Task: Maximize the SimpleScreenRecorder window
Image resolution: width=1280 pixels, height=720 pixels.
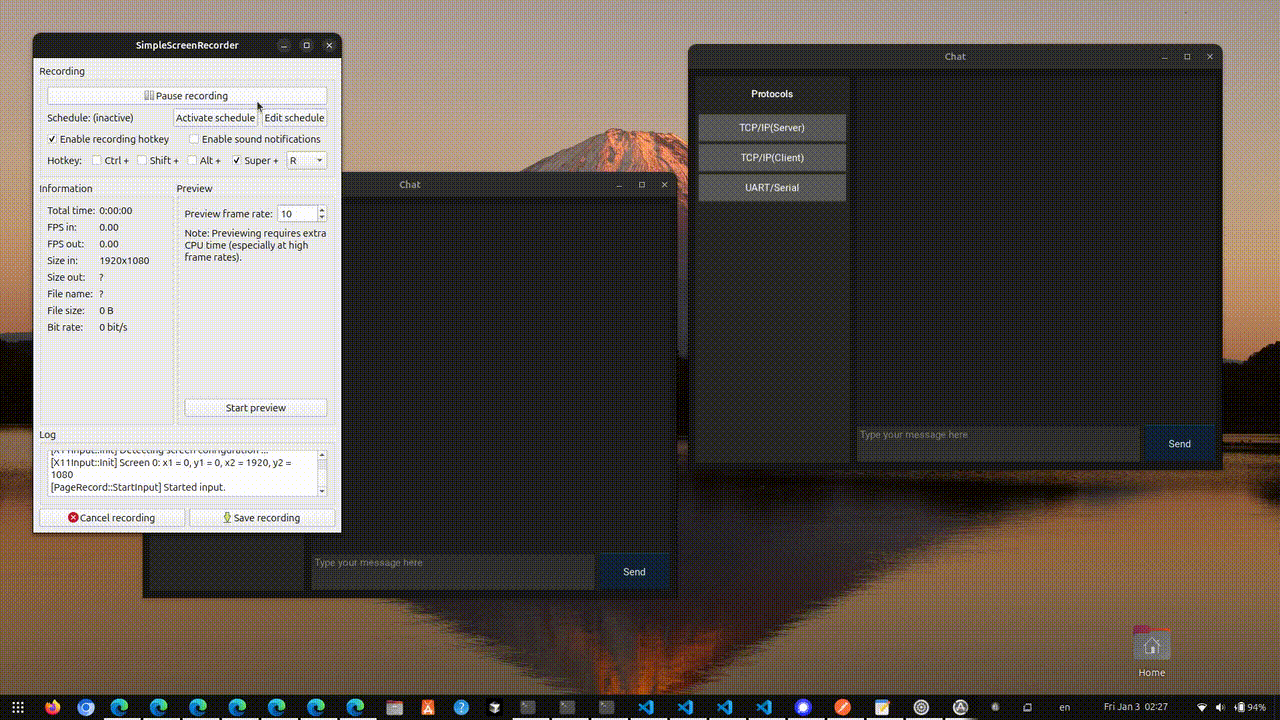Action: [306, 45]
